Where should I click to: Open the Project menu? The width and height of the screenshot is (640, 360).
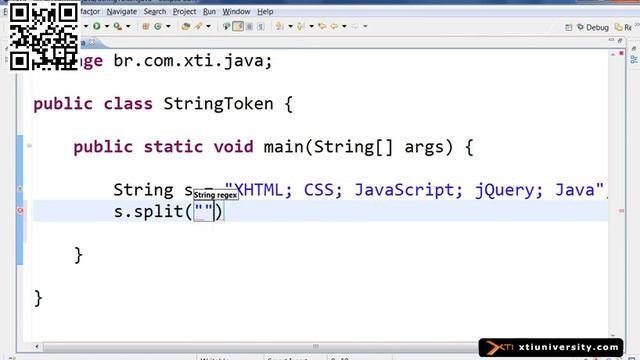(x=184, y=11)
